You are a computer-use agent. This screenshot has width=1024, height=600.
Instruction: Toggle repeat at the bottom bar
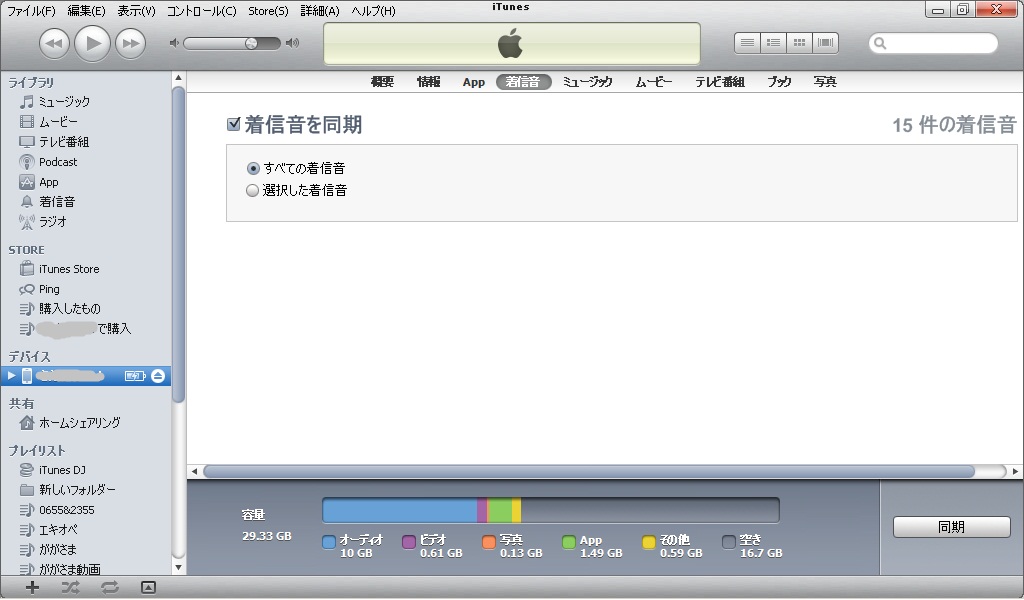click(x=110, y=588)
